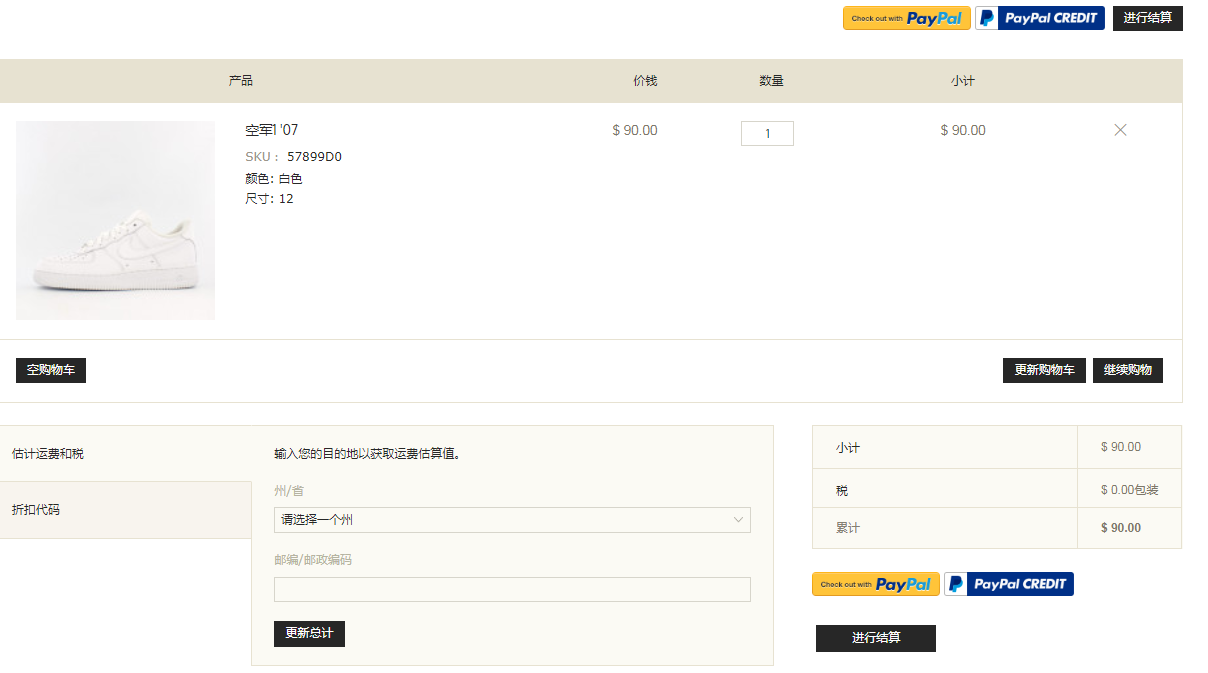This screenshot has width=1208, height=673.
Task: Click the 小计 column header in product table
Action: tap(963, 81)
